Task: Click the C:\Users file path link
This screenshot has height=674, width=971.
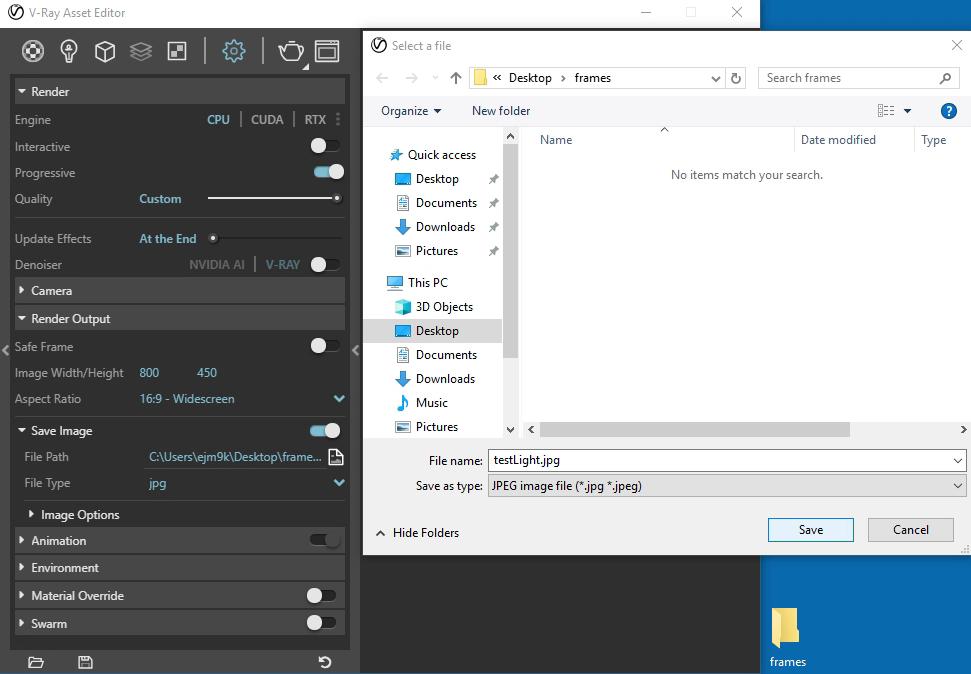Action: [235, 457]
